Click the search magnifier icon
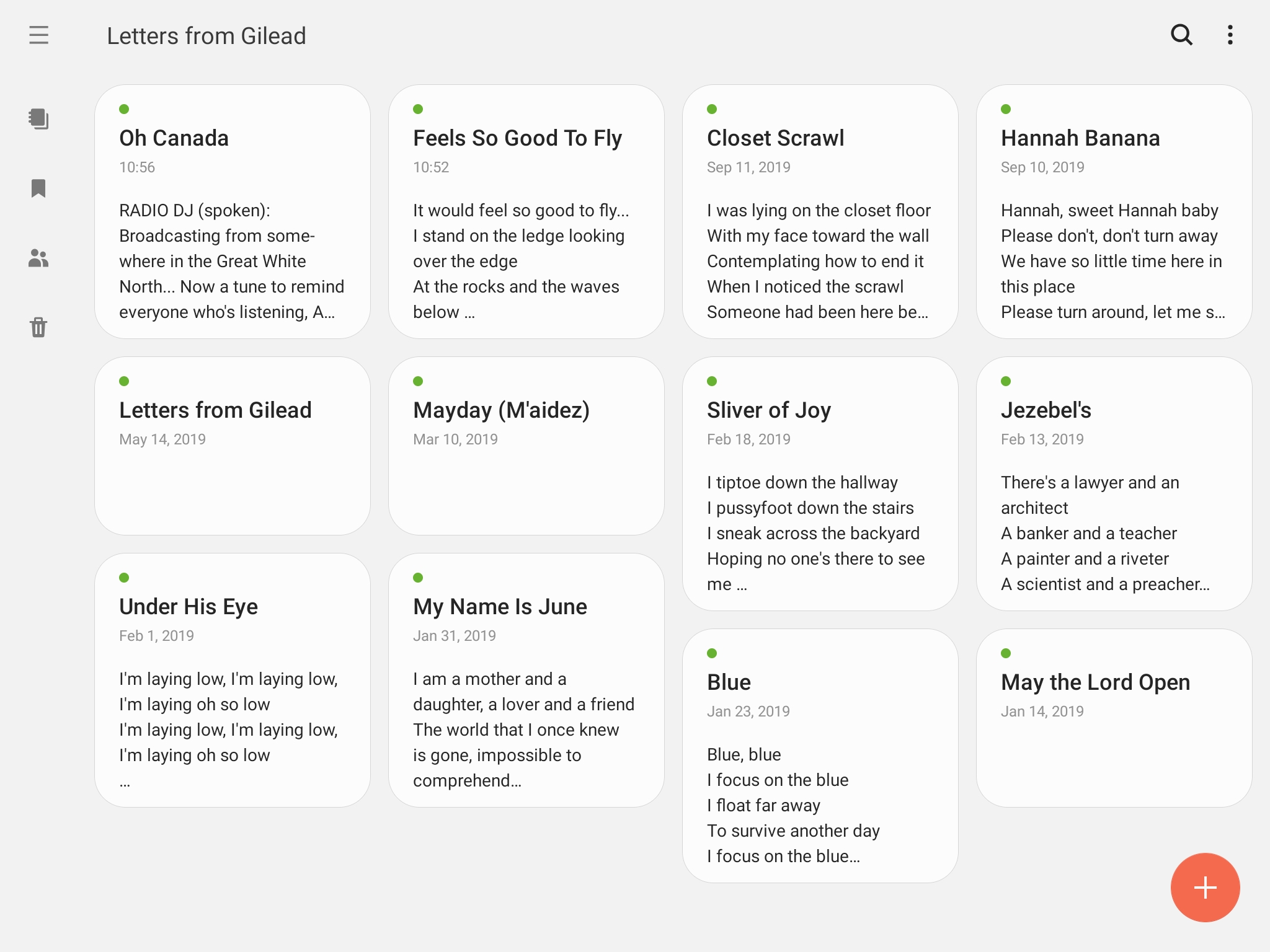 tap(1181, 35)
